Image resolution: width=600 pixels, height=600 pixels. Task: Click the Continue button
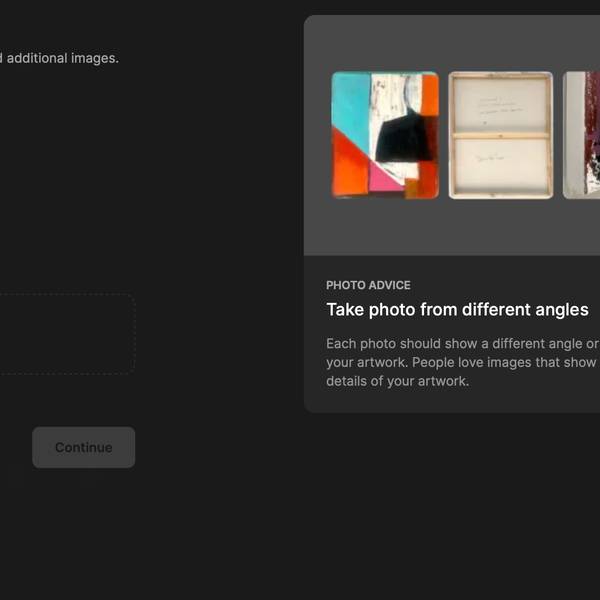(83, 447)
